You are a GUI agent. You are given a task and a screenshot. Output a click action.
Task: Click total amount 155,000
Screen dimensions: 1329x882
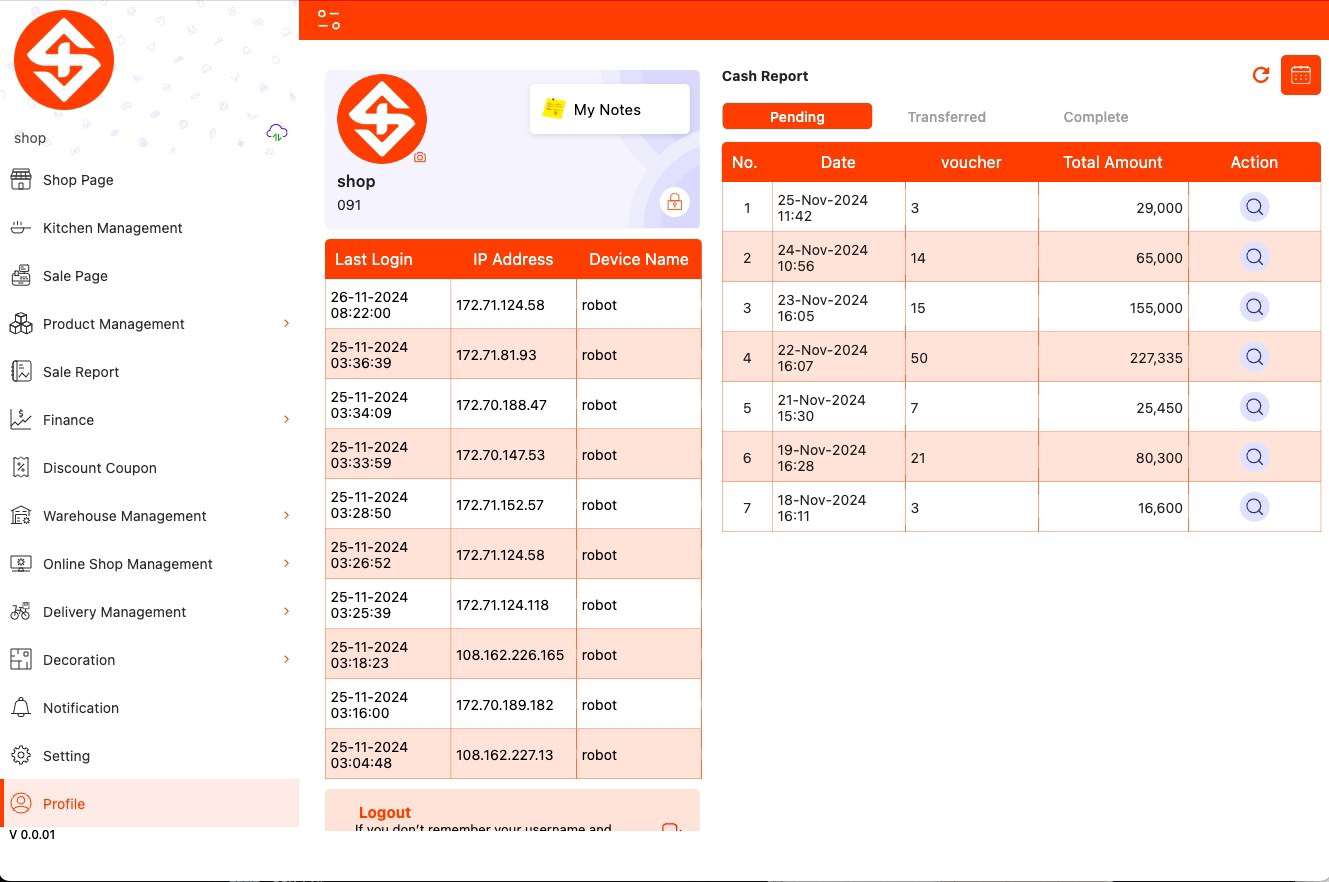coord(1156,308)
